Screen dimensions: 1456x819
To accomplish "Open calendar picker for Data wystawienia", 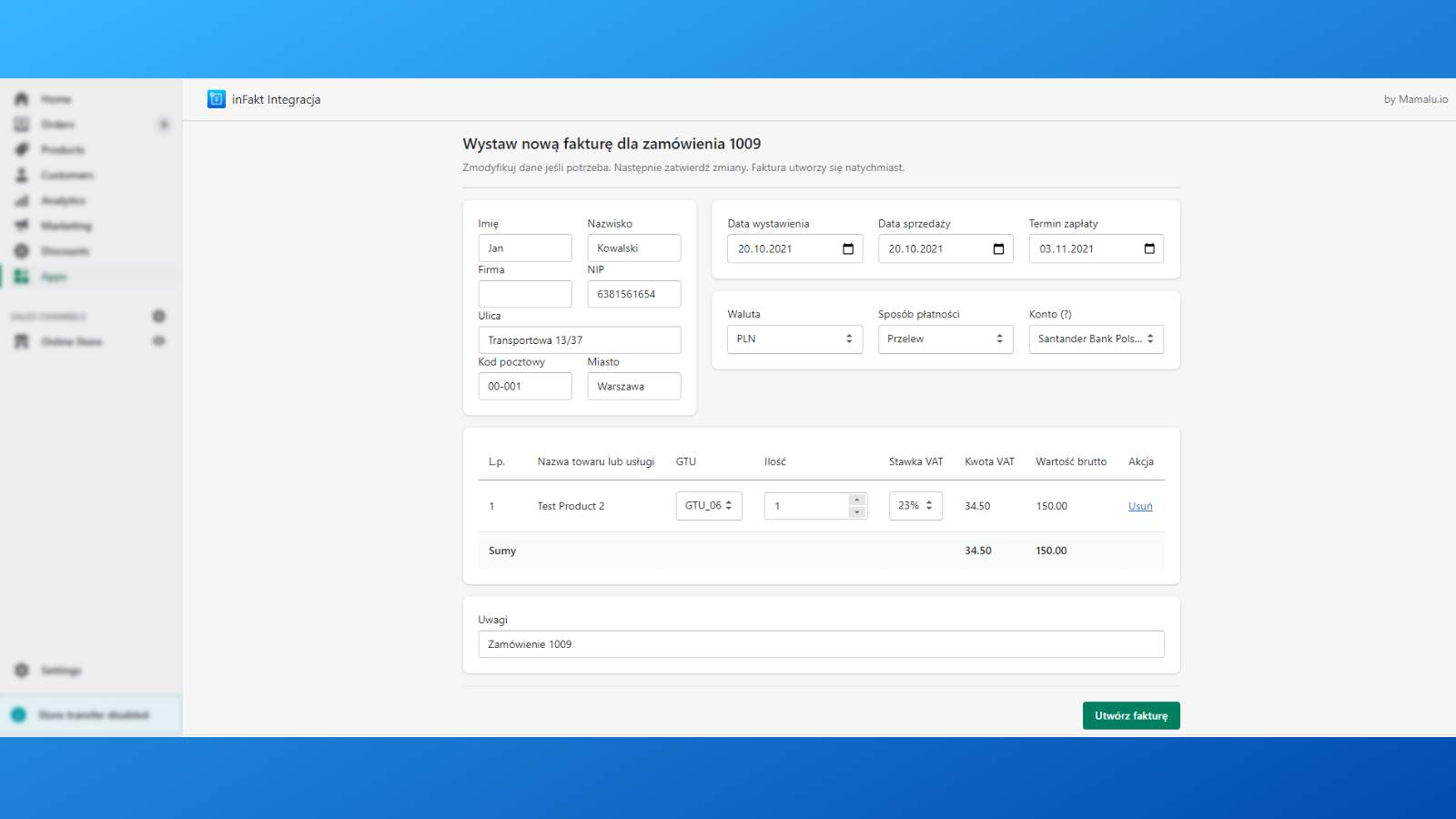I will (848, 248).
